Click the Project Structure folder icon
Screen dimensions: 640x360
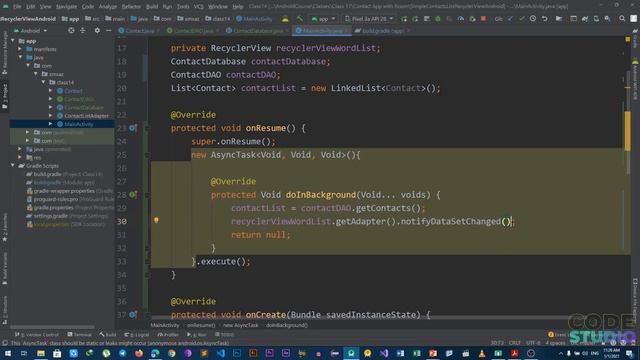[x=559, y=19]
